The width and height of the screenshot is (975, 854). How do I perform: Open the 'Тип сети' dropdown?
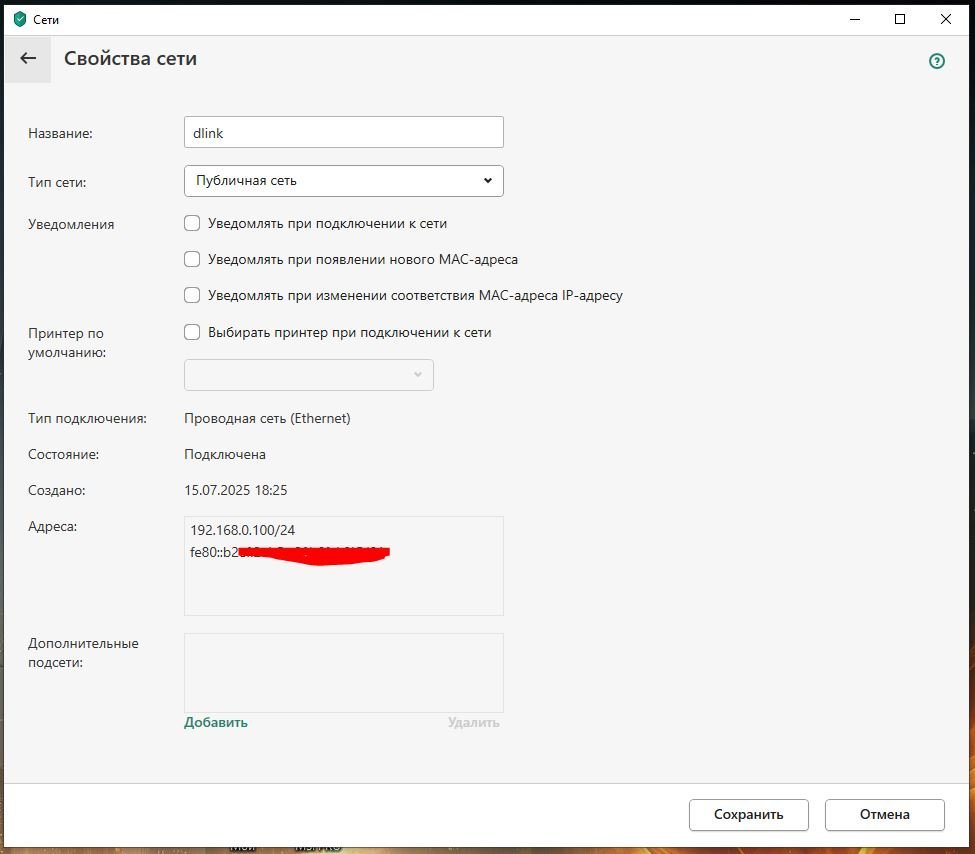tap(343, 181)
